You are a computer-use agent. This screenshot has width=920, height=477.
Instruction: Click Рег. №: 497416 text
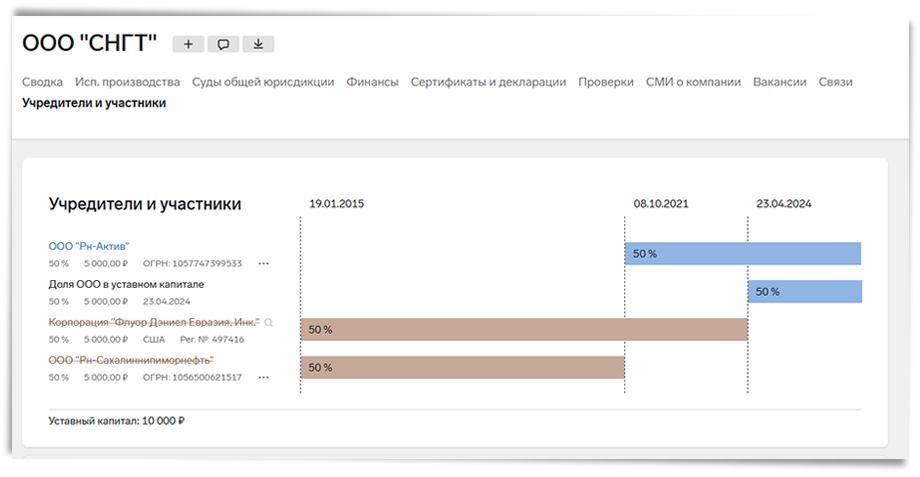pos(212,340)
